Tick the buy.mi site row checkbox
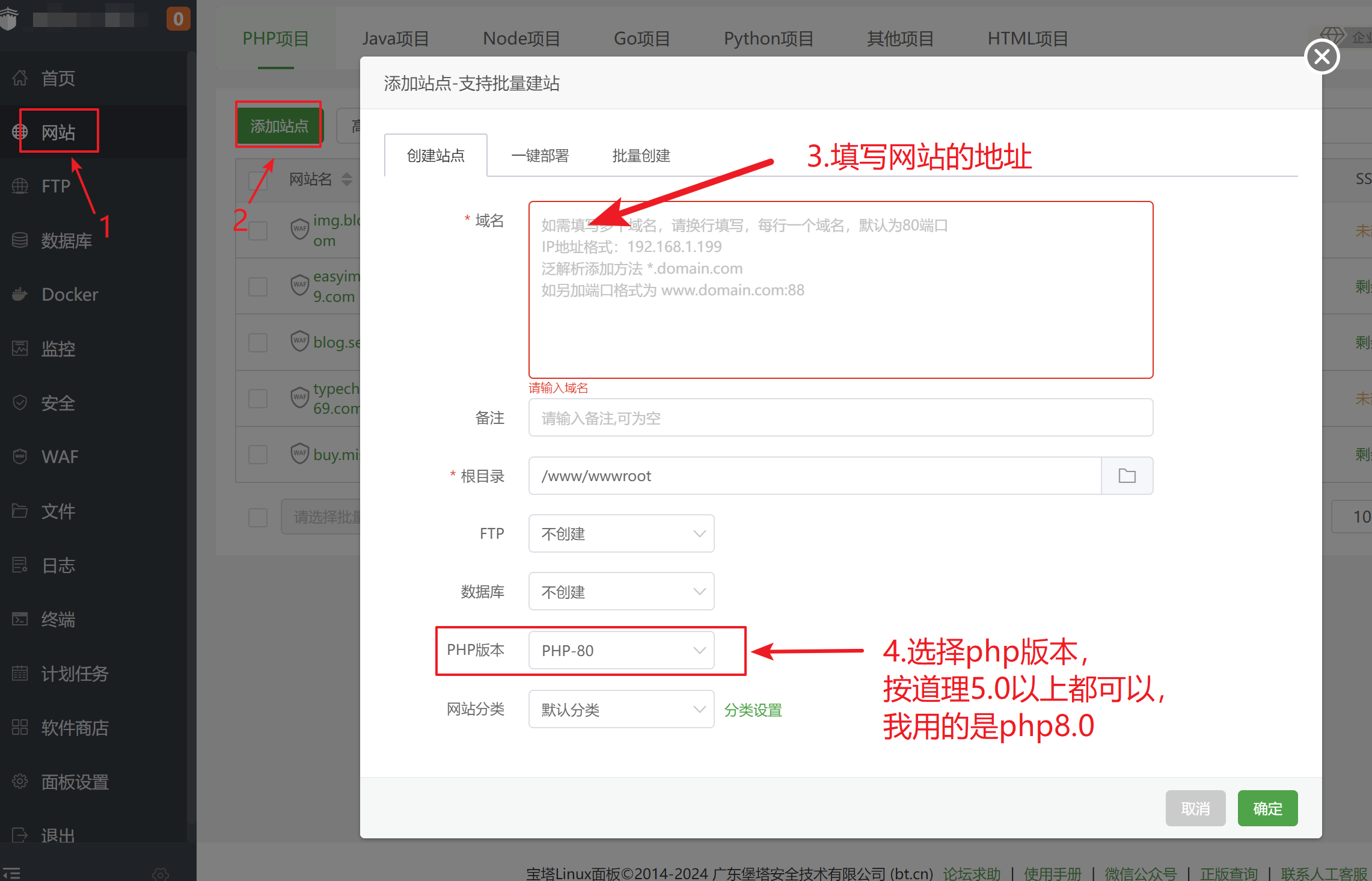1372x881 pixels. tap(258, 454)
